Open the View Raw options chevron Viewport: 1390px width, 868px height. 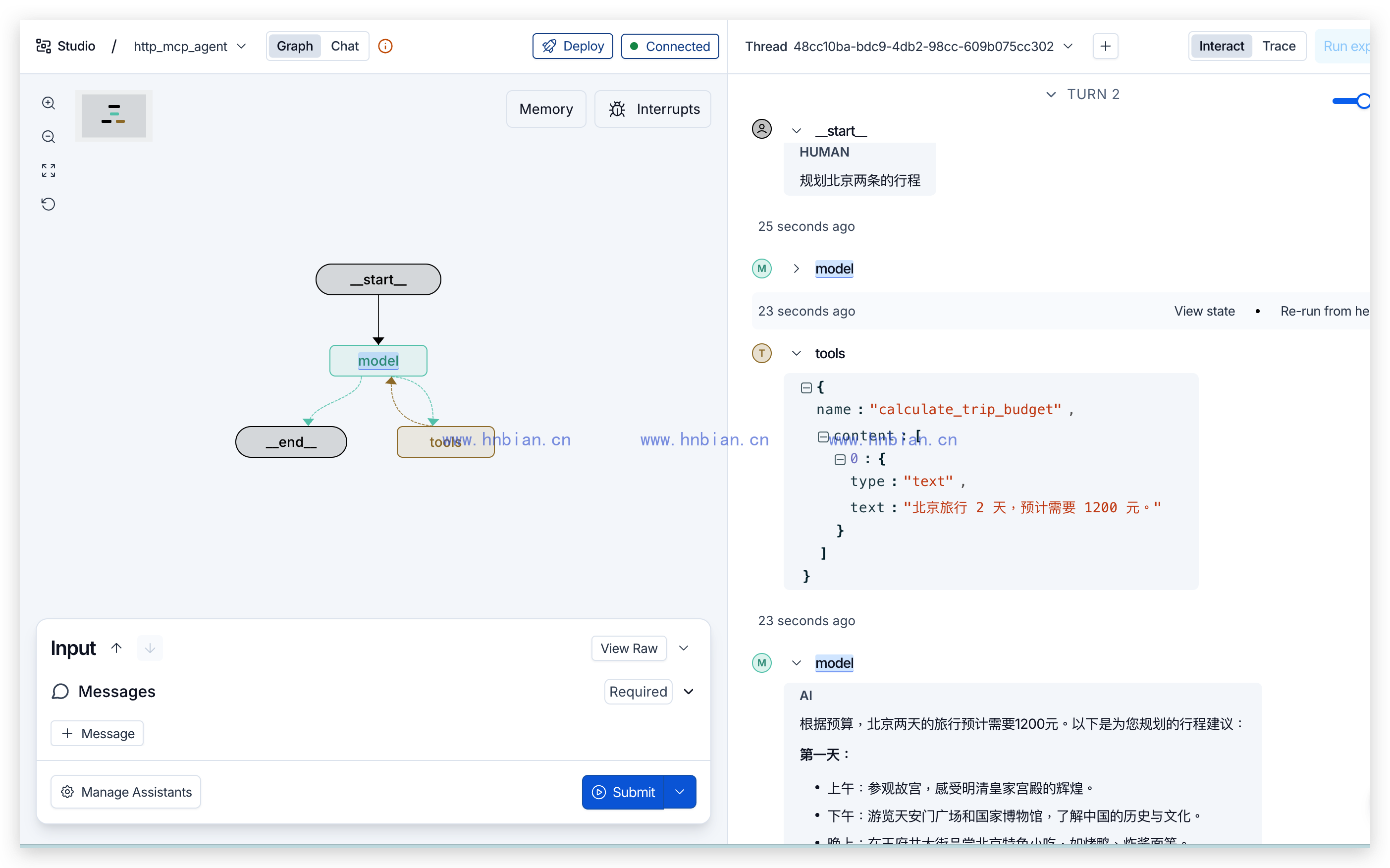point(684,648)
